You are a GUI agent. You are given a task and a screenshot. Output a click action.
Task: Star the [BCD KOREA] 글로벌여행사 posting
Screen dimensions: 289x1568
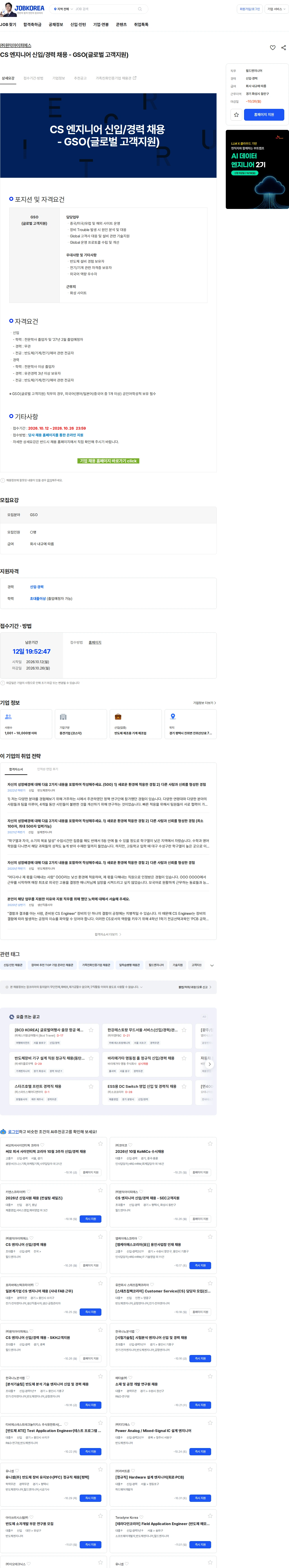pos(91,1030)
